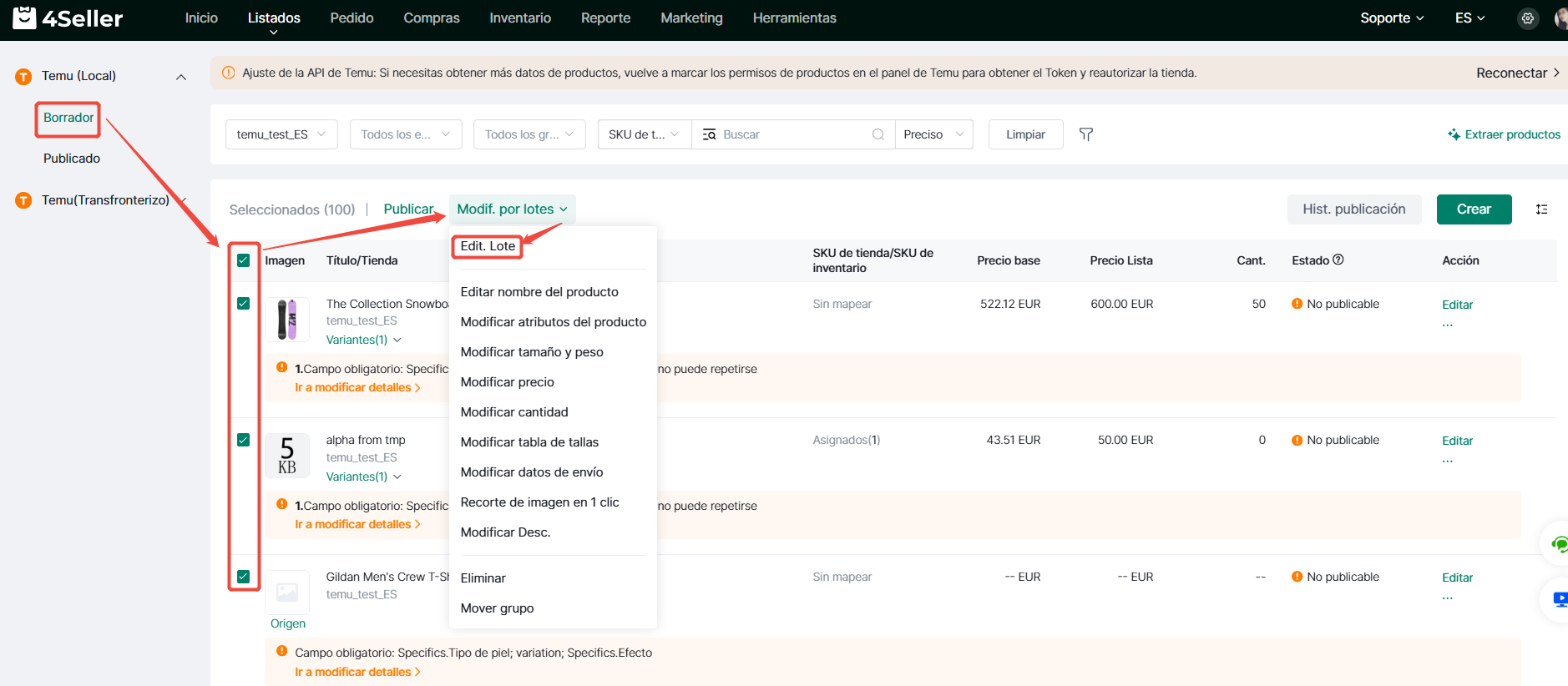
Task: Uncheck the Gildan Men's Crew row checkbox
Action: (243, 577)
